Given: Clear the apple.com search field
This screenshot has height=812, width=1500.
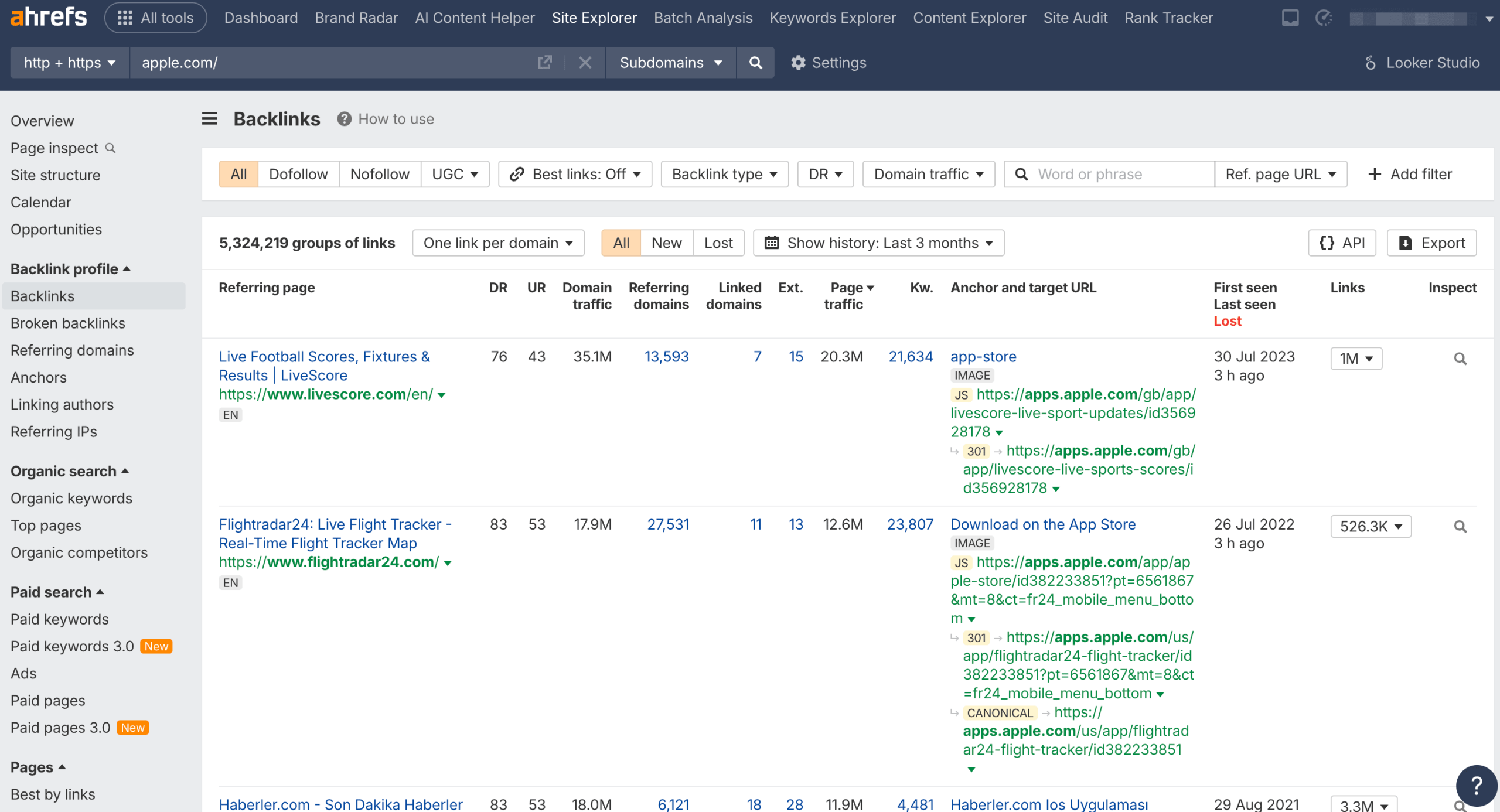Looking at the screenshot, I should [x=585, y=62].
